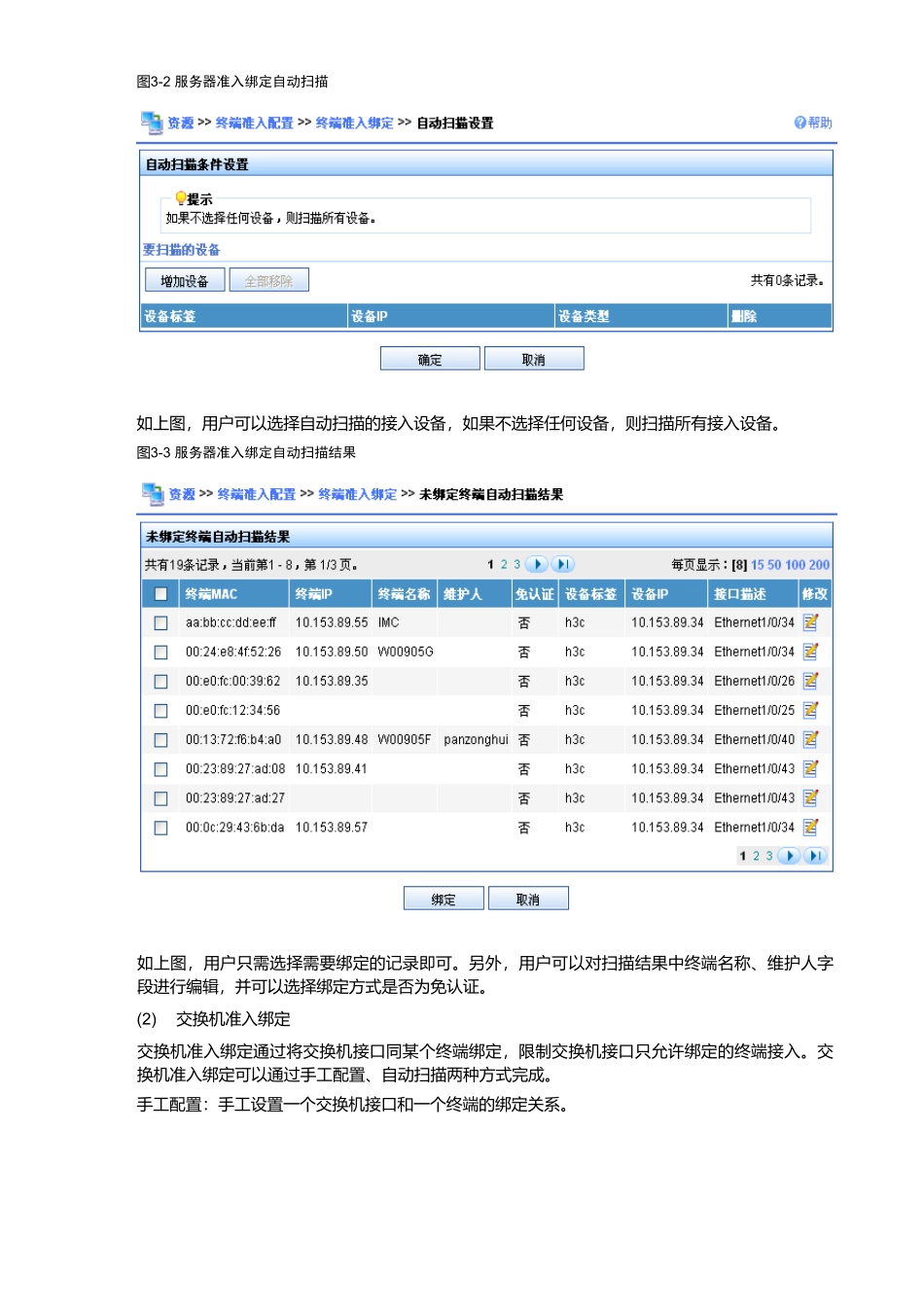This screenshot has width=924, height=1307.
Task: Open 终端准入配置 in the first breadcrumb
Action: (254, 123)
